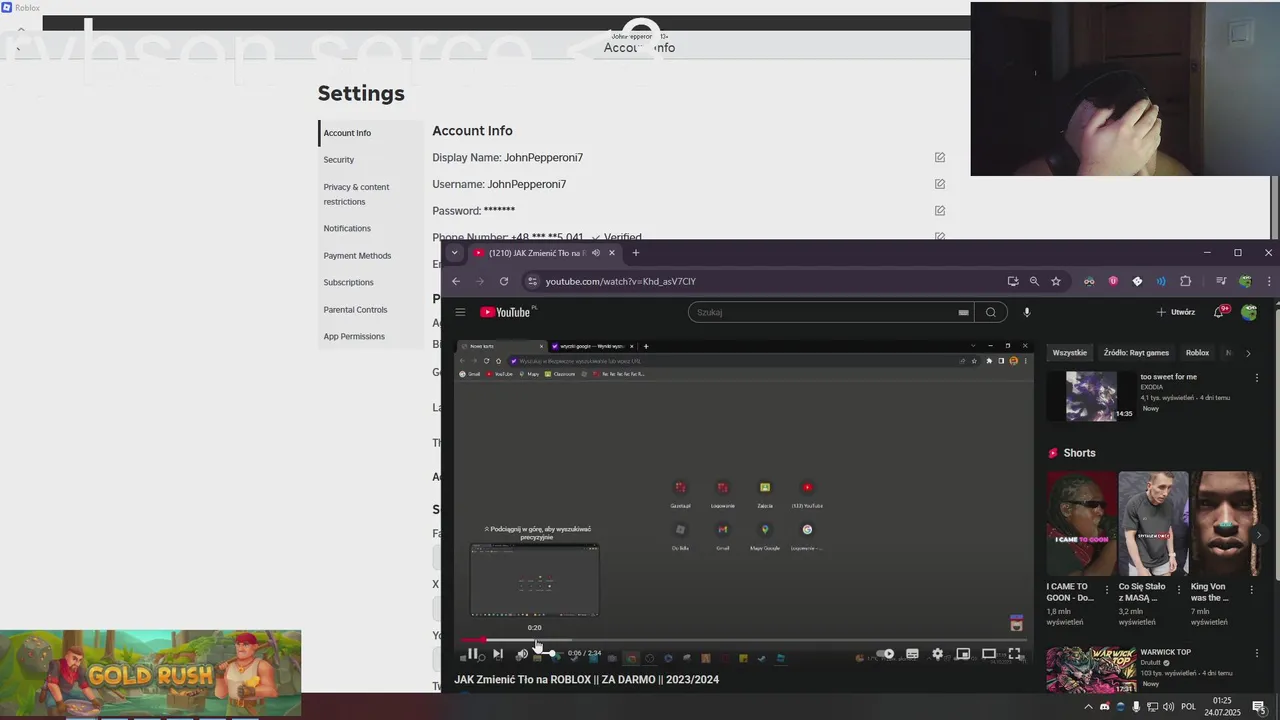Open the Chrome profile avatar
Screen dimensions: 1280x720
1245,281
